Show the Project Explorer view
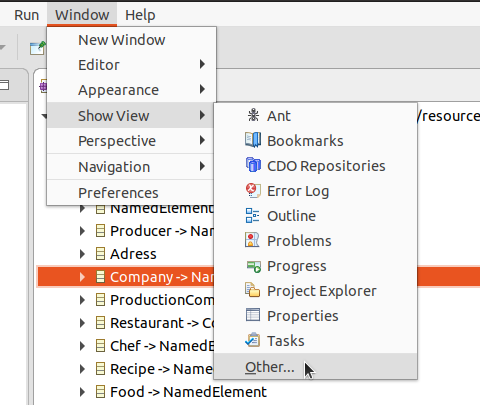This screenshot has height=405, width=480. (316, 291)
